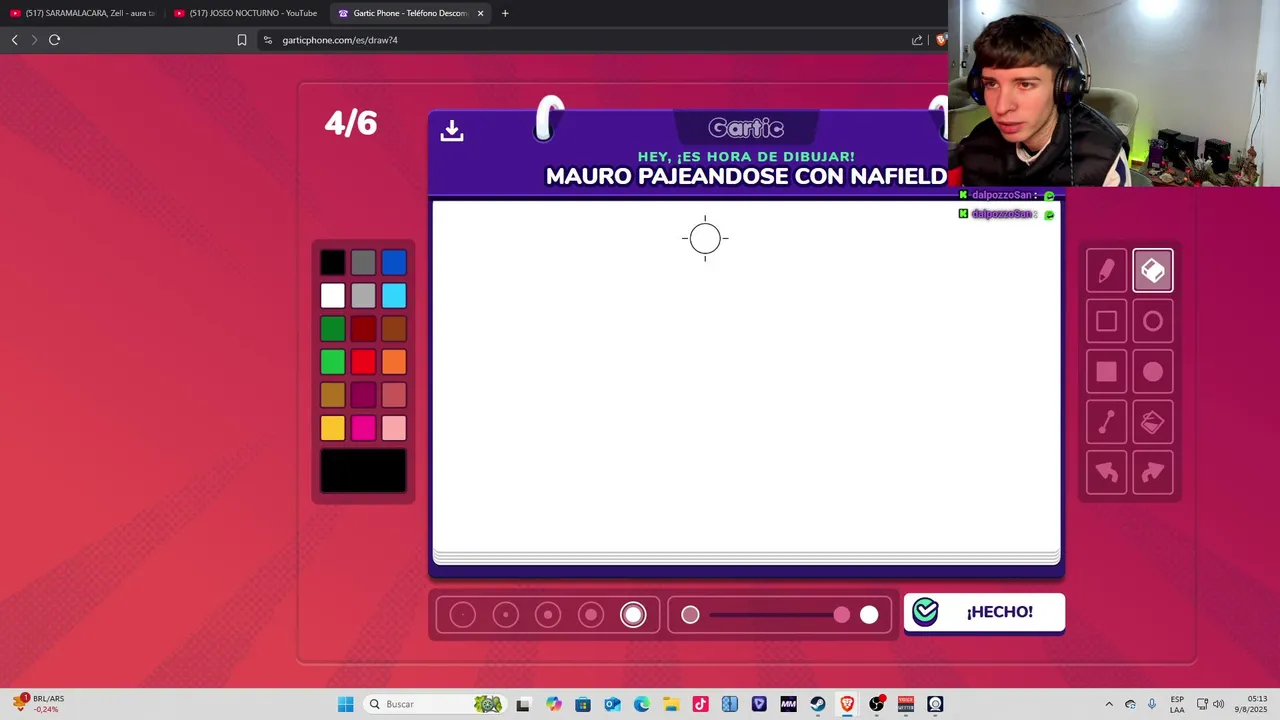Open Steam from the taskbar

pyautogui.click(x=818, y=704)
